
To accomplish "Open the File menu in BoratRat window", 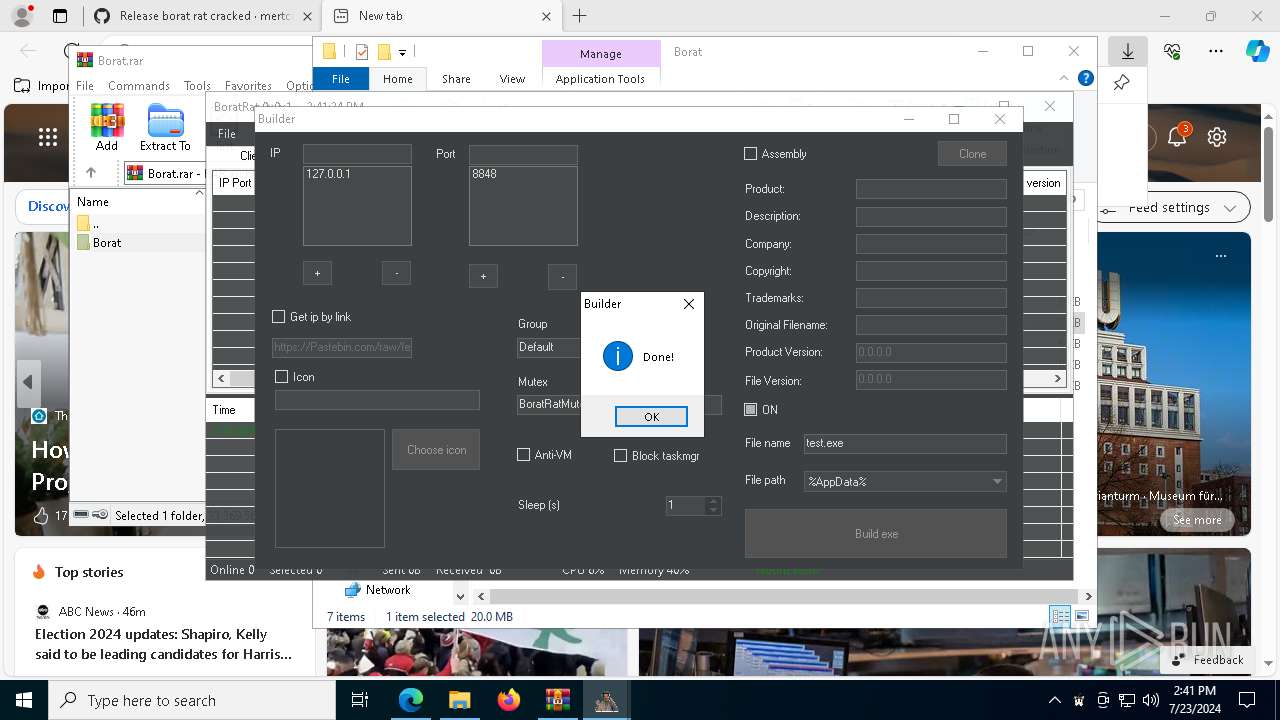I will click(x=227, y=134).
